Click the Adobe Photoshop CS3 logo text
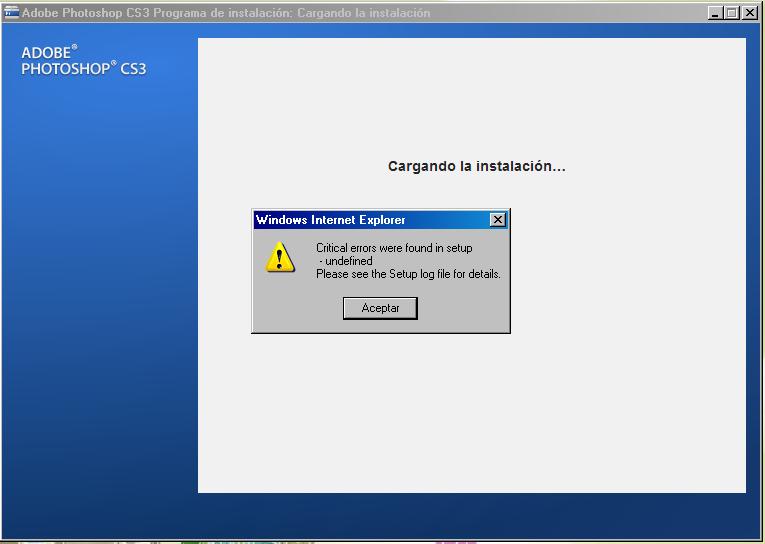Viewport: 765px width, 544px height. tap(83, 60)
